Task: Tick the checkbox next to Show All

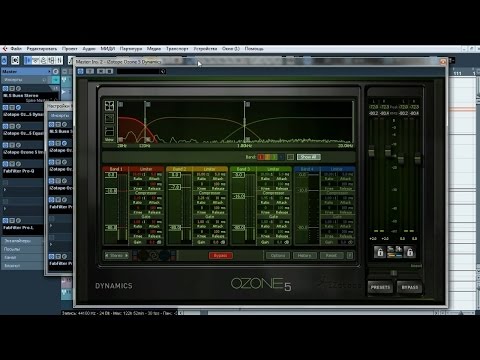Action: 291,157
